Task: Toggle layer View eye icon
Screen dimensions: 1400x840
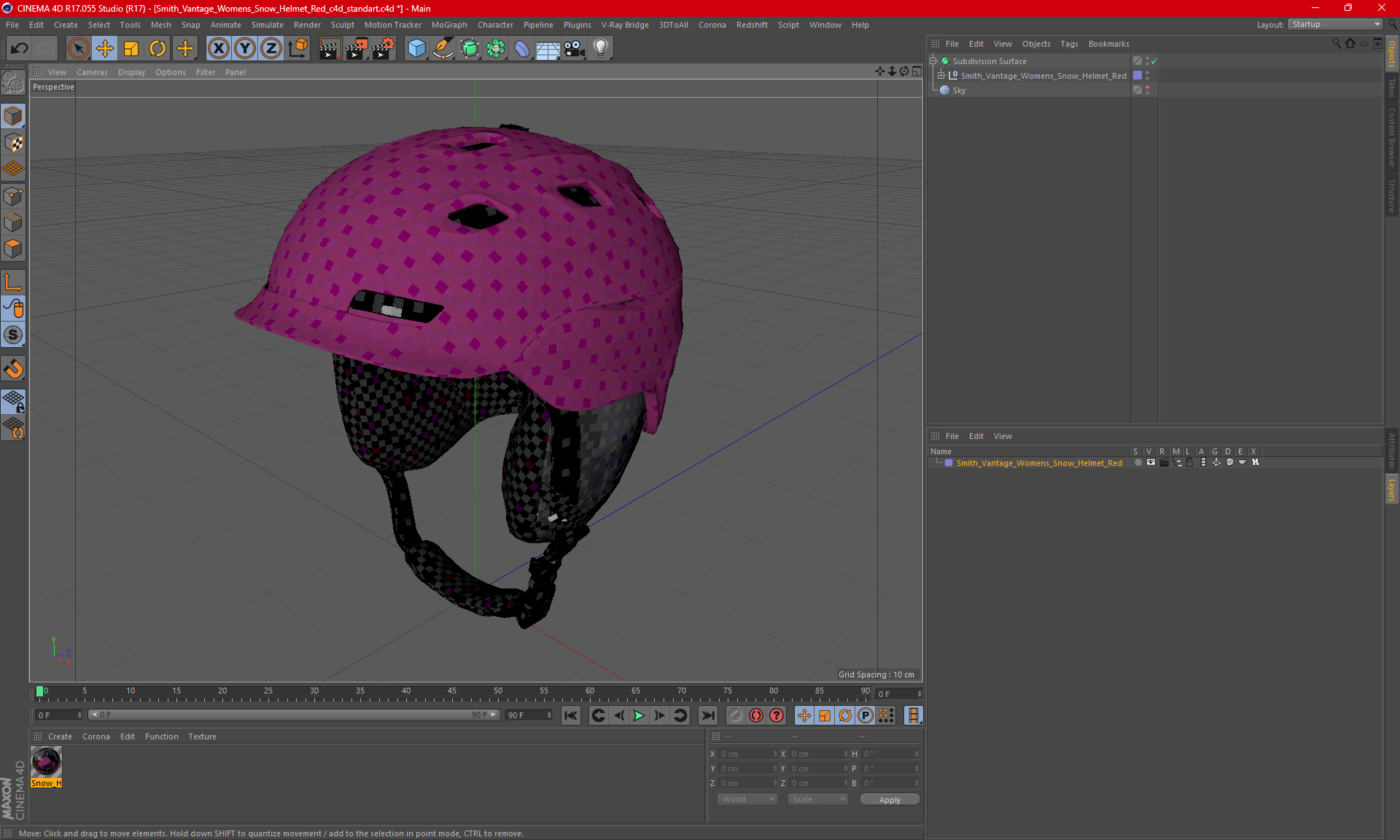Action: (x=1151, y=462)
